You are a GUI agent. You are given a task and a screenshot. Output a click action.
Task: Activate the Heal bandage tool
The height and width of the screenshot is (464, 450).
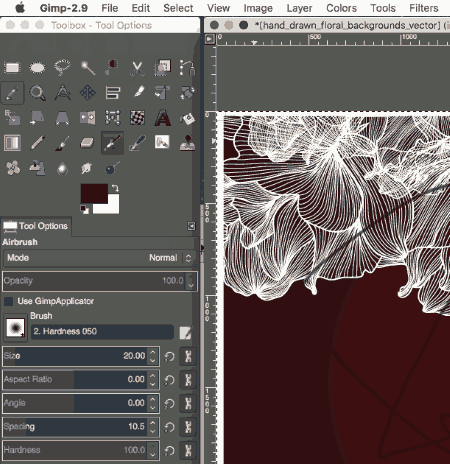[x=12, y=168]
